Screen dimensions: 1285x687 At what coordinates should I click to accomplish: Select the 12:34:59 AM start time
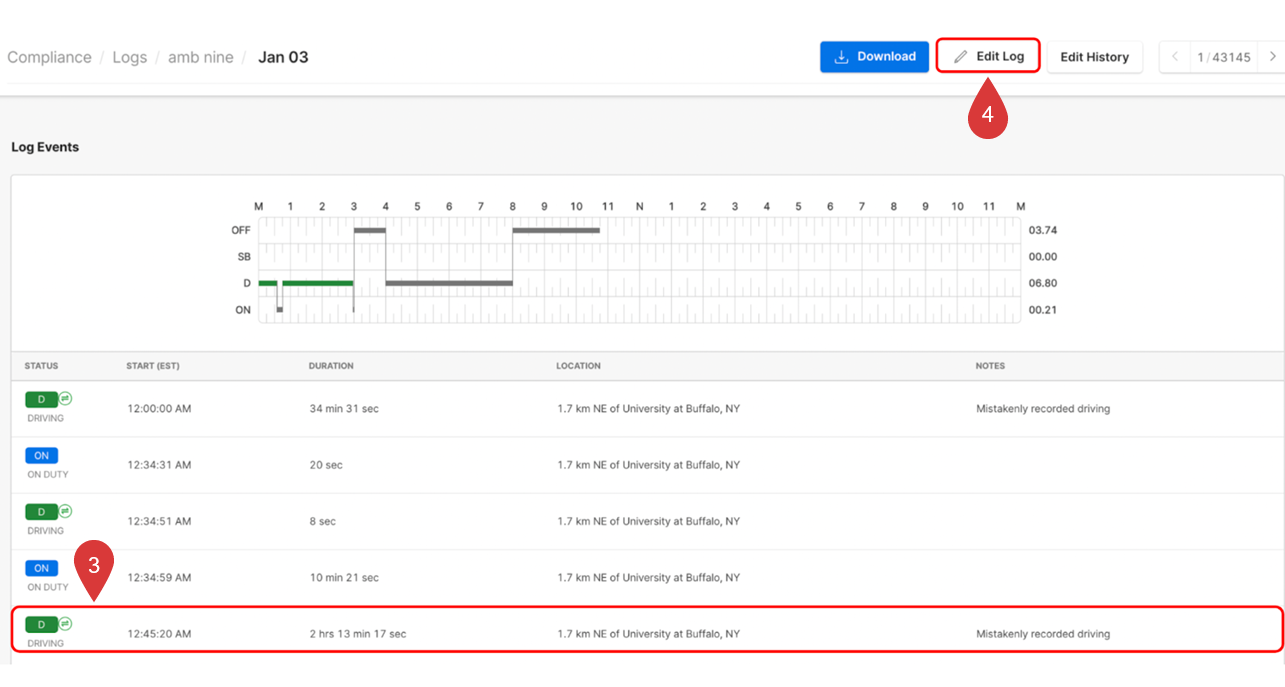[x=159, y=577]
